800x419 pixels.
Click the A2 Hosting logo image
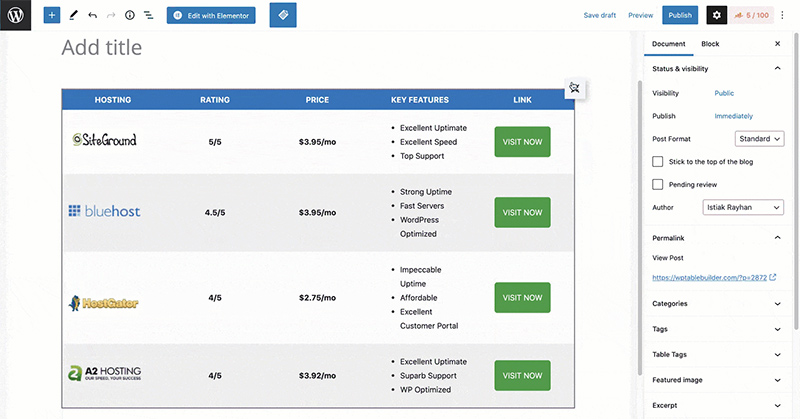click(x=105, y=373)
